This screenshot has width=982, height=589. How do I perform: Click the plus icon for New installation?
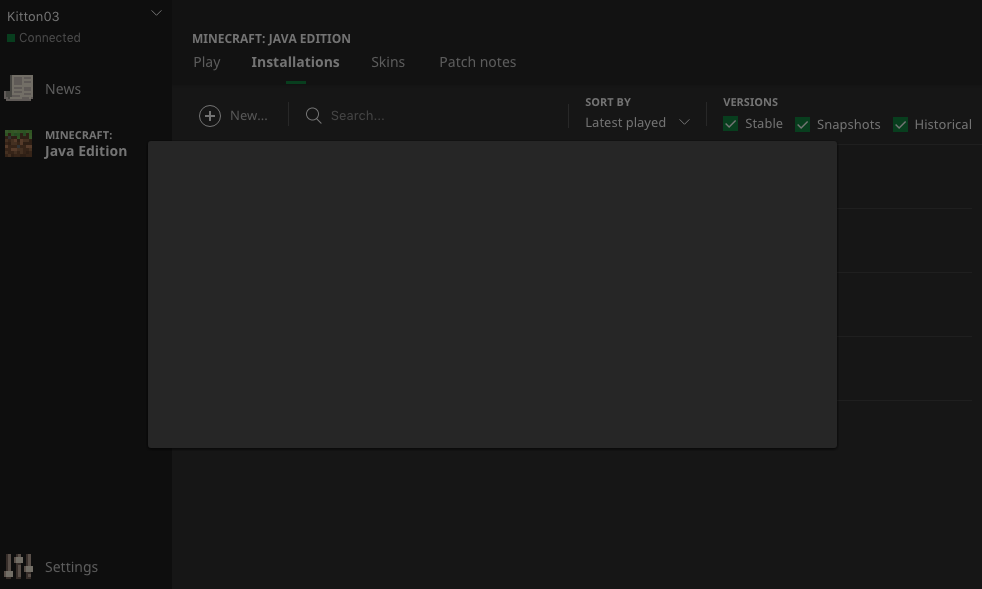point(210,116)
